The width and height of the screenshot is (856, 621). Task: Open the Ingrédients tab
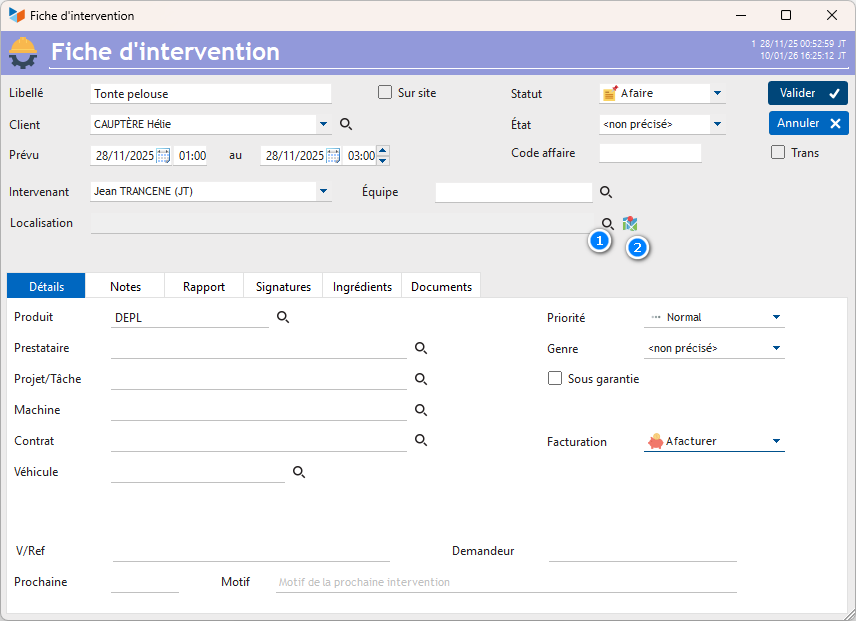click(363, 286)
